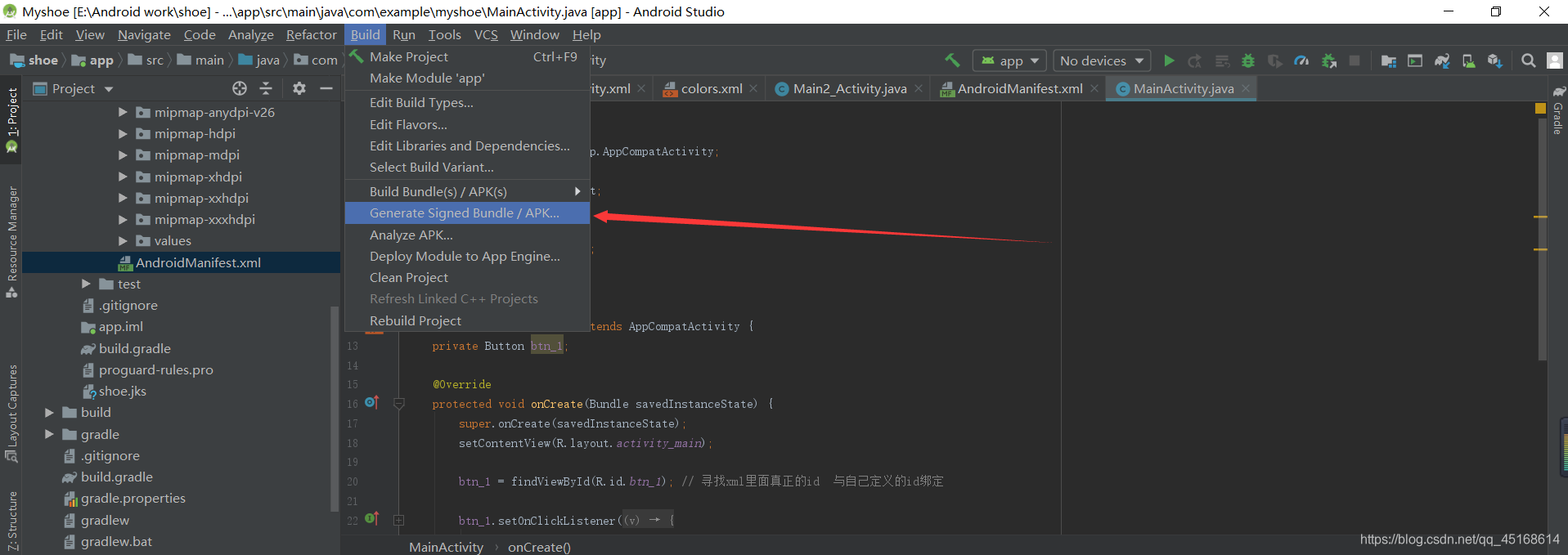Open Project panel settings gear
This screenshot has width=1568, height=555.
click(x=299, y=88)
